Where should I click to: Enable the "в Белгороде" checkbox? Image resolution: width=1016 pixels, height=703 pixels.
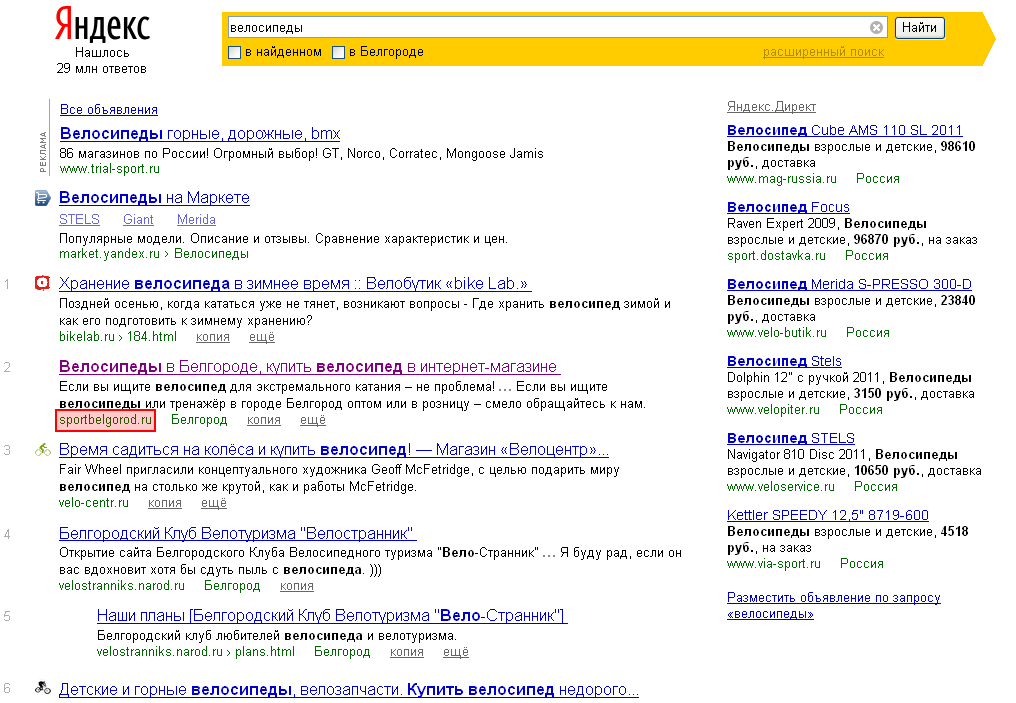(338, 52)
